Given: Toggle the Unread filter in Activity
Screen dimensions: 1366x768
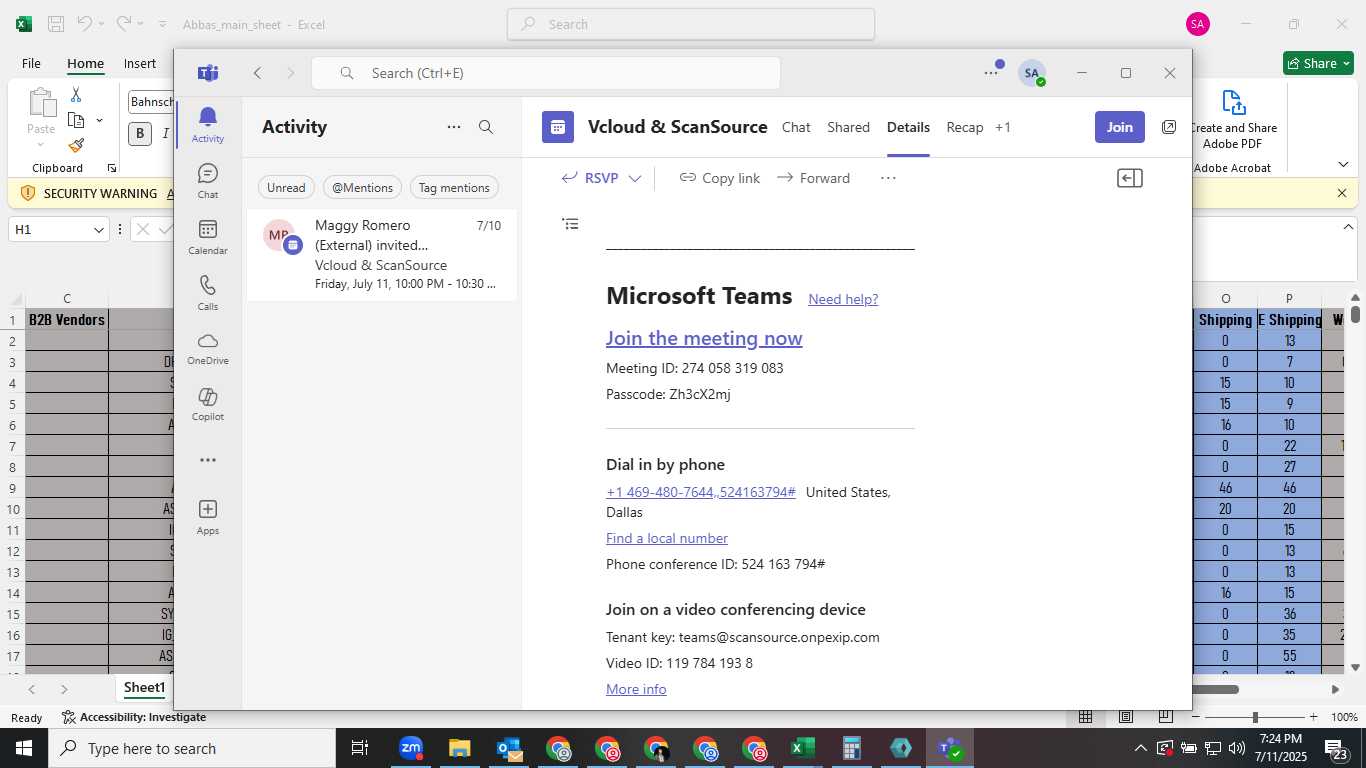Looking at the screenshot, I should tap(286, 187).
